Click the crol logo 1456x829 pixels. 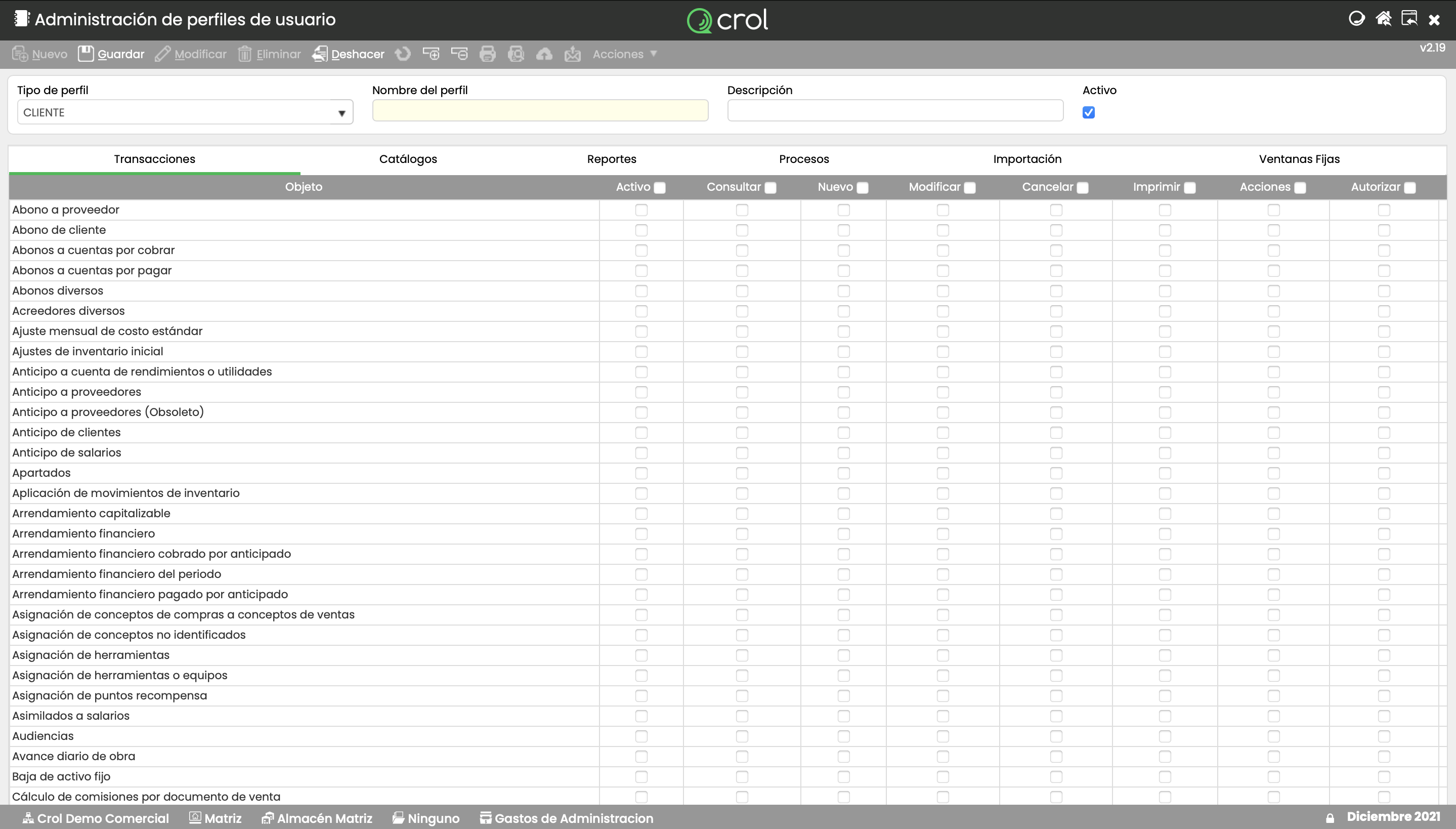(727, 20)
